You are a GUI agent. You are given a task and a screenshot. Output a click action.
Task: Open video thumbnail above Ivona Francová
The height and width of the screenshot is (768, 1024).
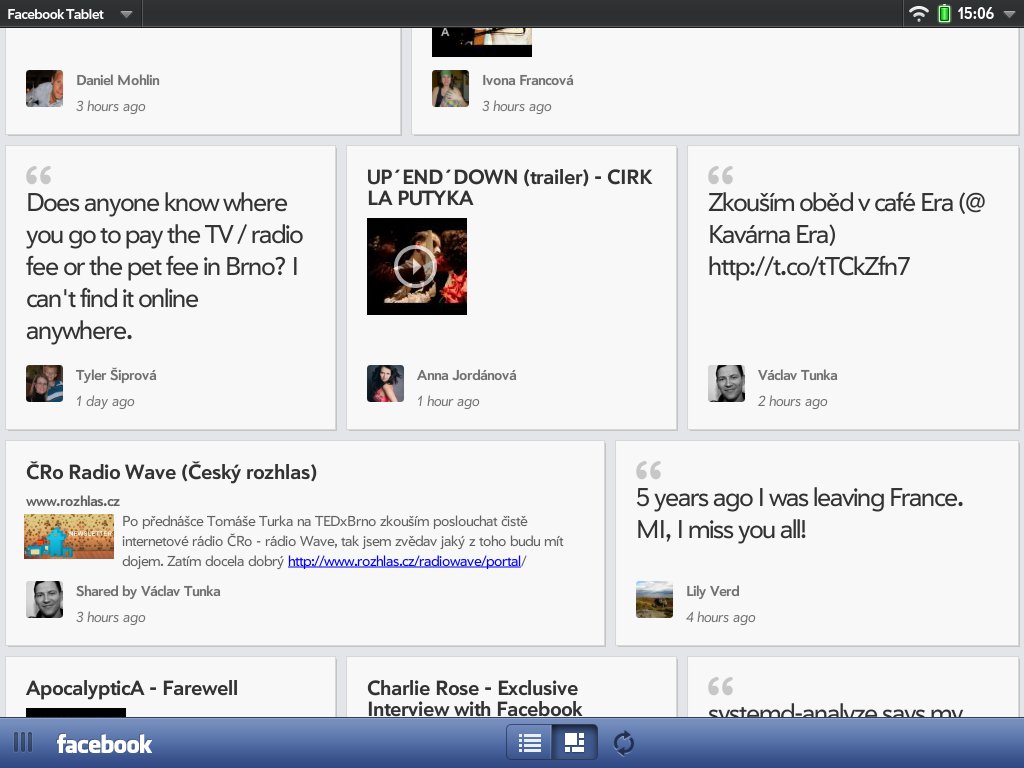[x=482, y=42]
